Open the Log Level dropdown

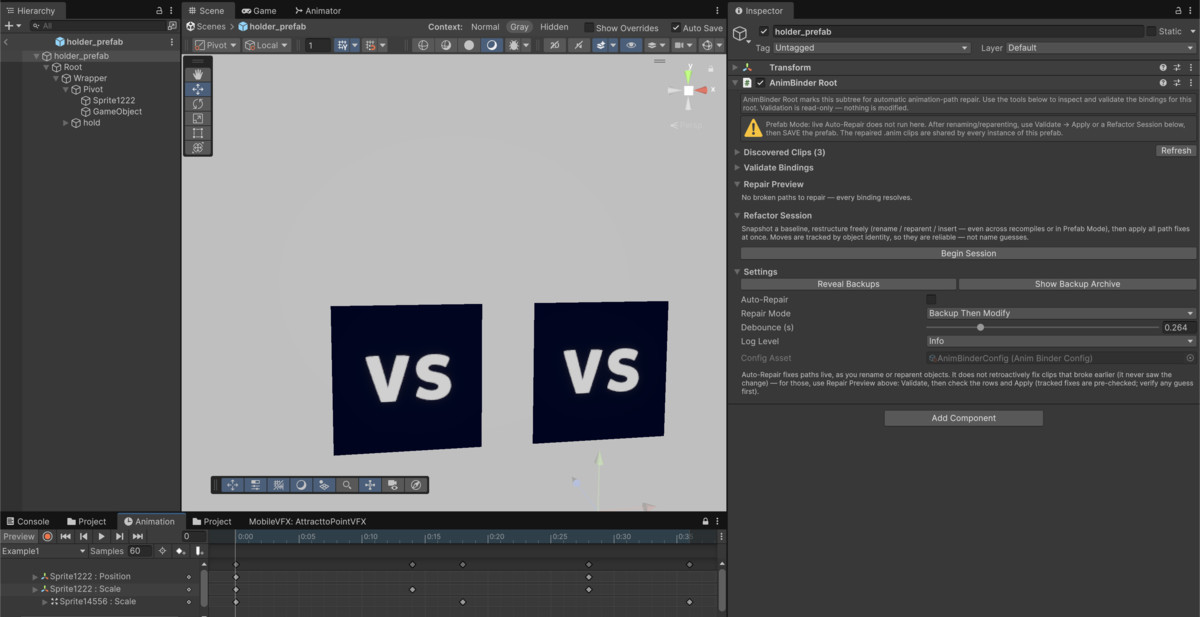tap(1061, 341)
